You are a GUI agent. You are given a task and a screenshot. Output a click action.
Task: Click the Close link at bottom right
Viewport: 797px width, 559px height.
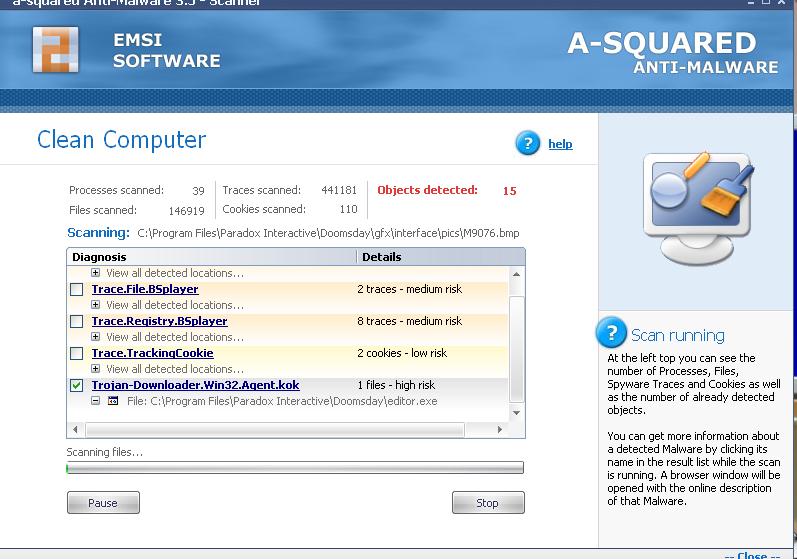click(752, 555)
